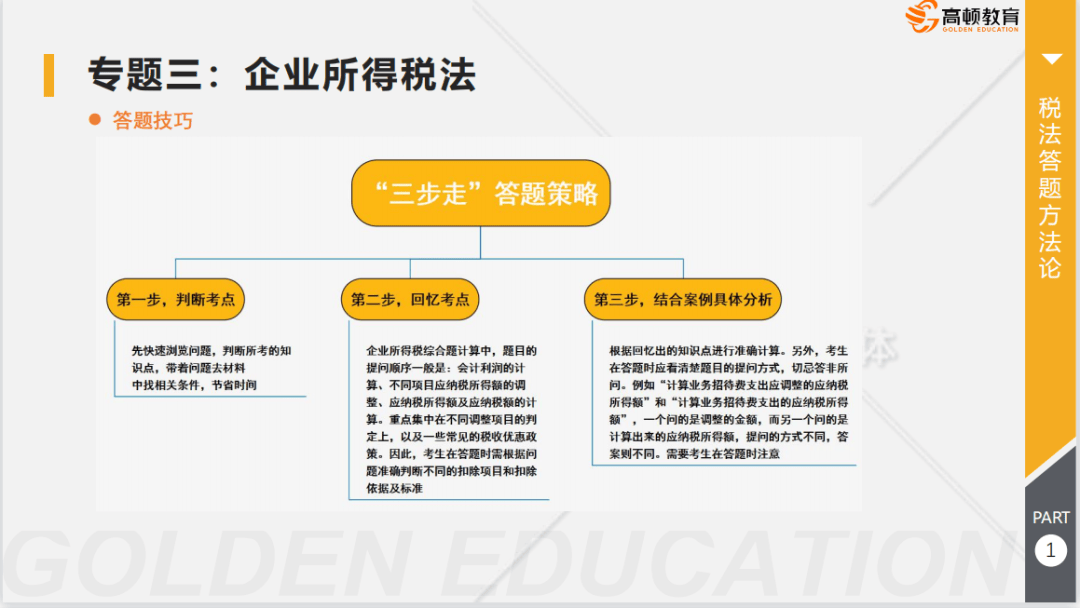The width and height of the screenshot is (1080, 608).
Task: Click the paragraph starting 先快速浏览问题
Action: [x=211, y=368]
